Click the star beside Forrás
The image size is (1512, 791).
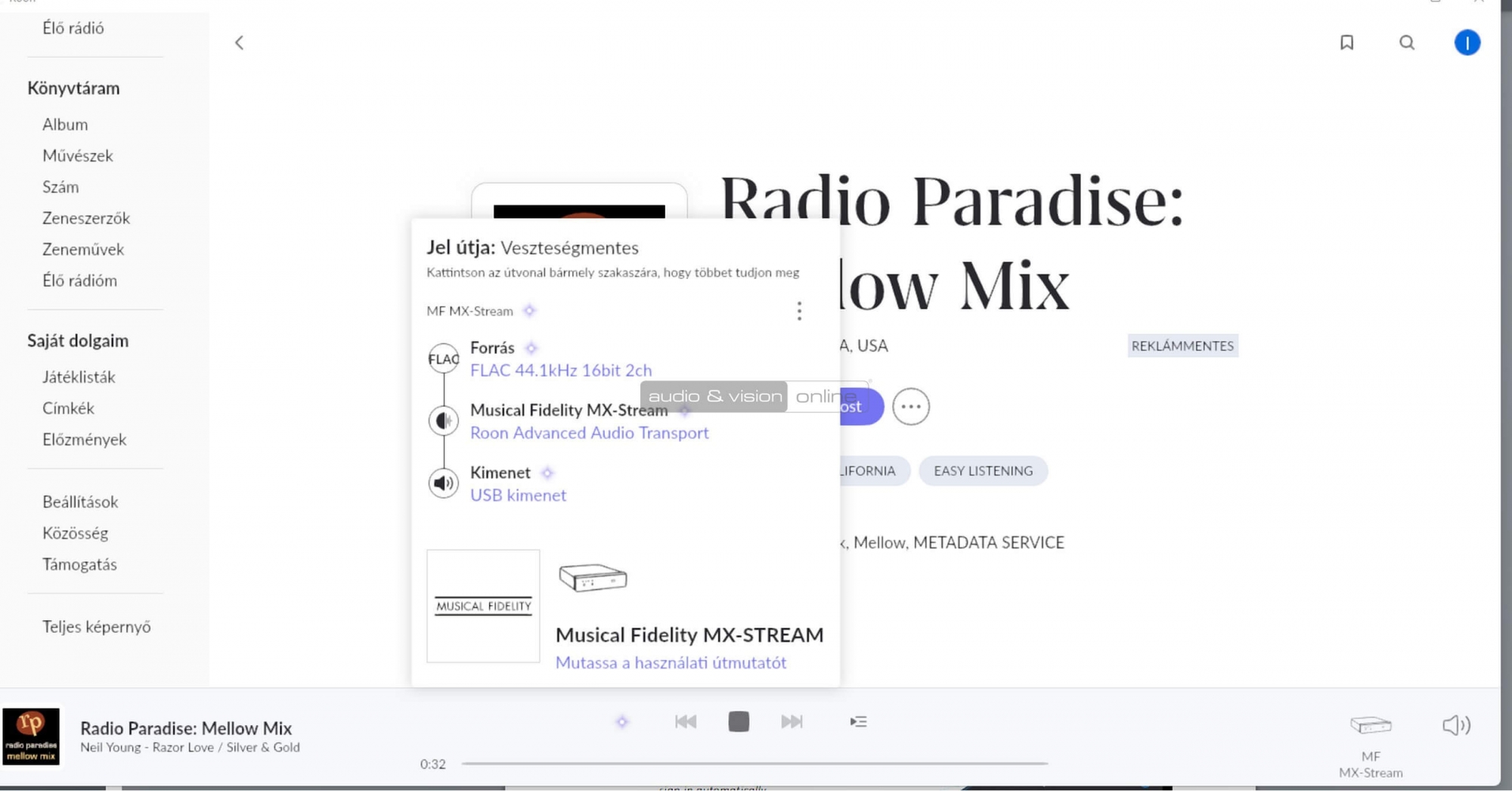(531, 348)
